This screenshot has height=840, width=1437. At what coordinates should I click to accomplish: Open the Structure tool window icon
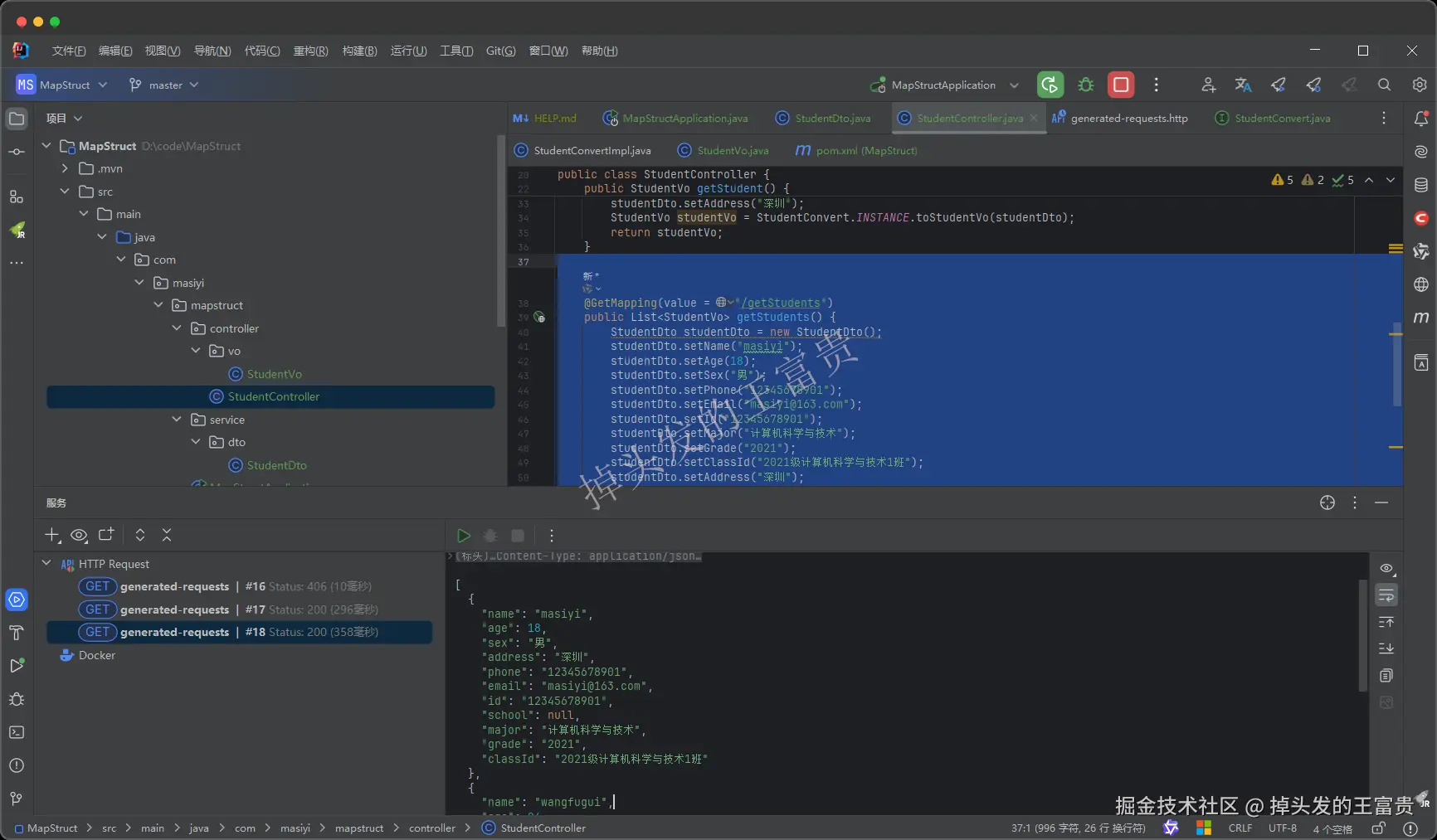pyautogui.click(x=17, y=197)
